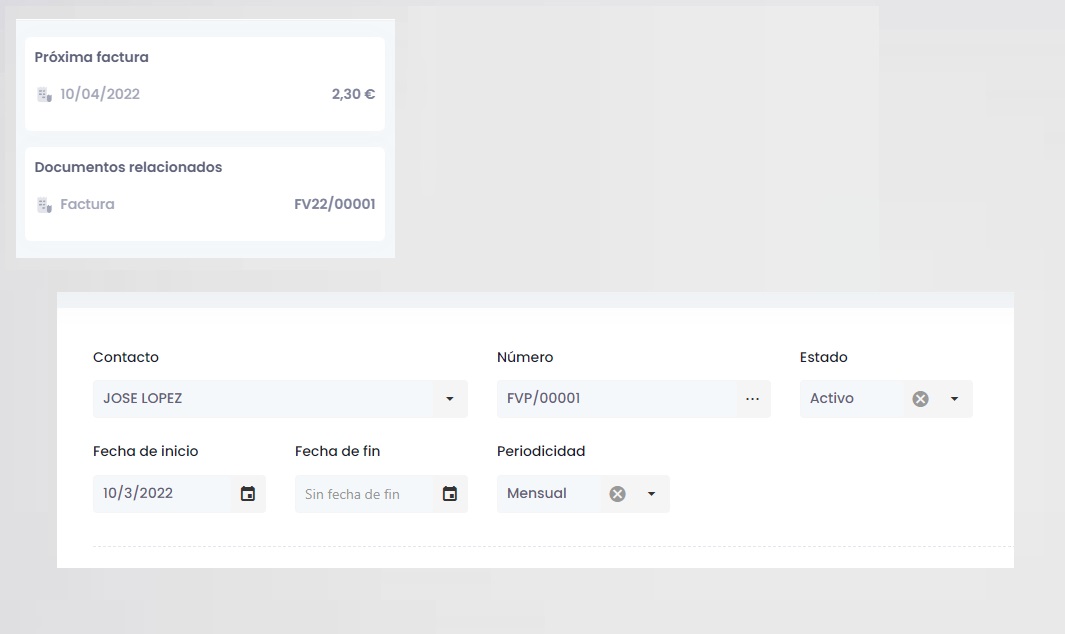1065x634 pixels.
Task: Open the Fecha de fin calendar picker
Action: (x=450, y=494)
